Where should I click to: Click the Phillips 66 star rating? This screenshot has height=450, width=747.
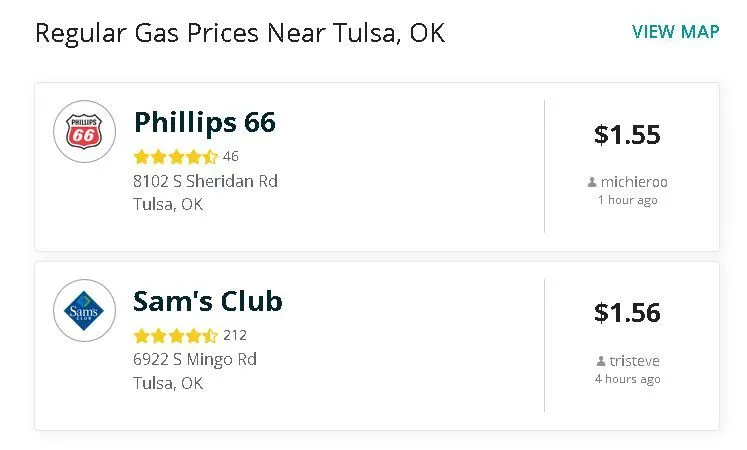pyautogui.click(x=175, y=157)
